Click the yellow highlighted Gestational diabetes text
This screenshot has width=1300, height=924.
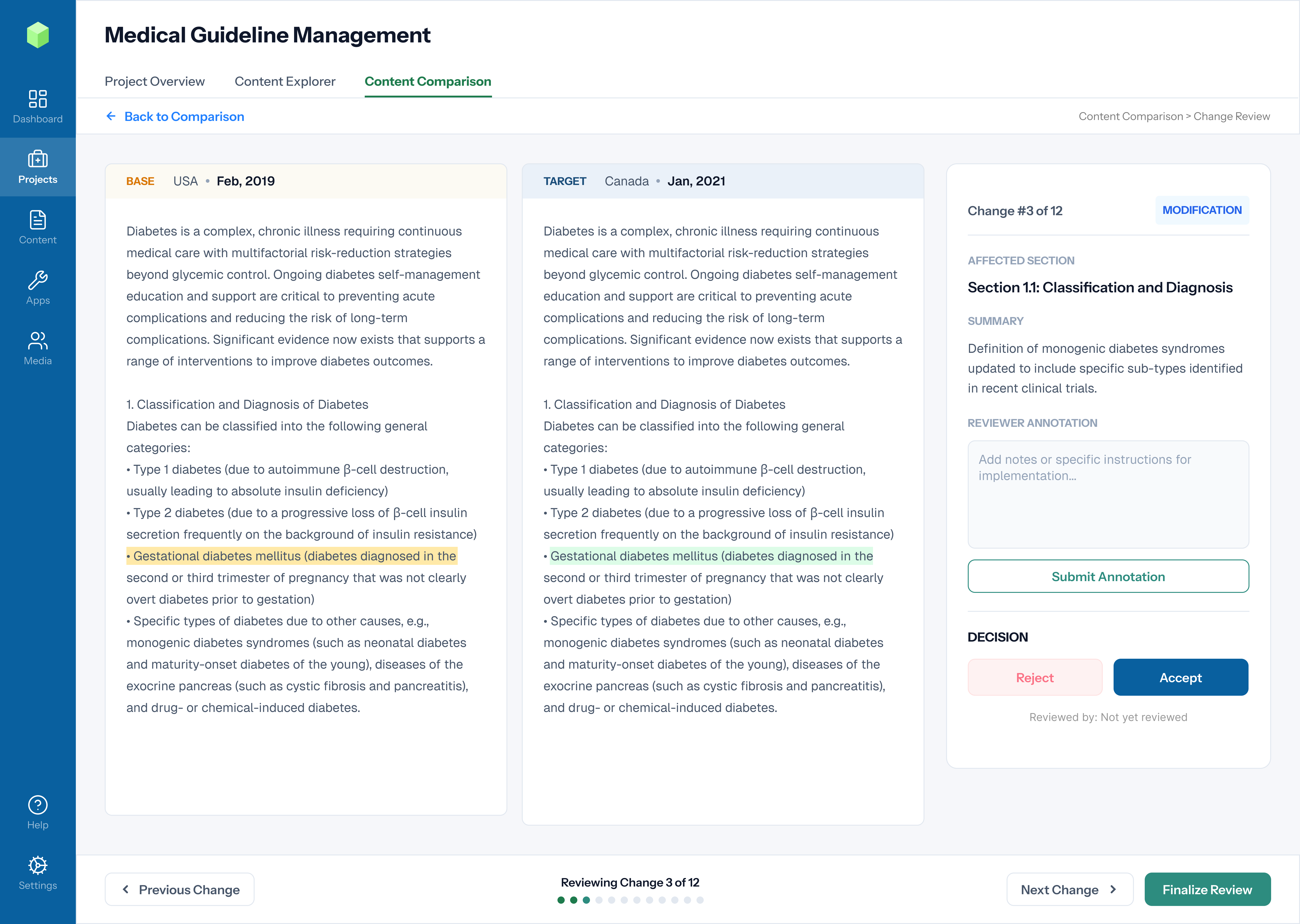point(292,556)
